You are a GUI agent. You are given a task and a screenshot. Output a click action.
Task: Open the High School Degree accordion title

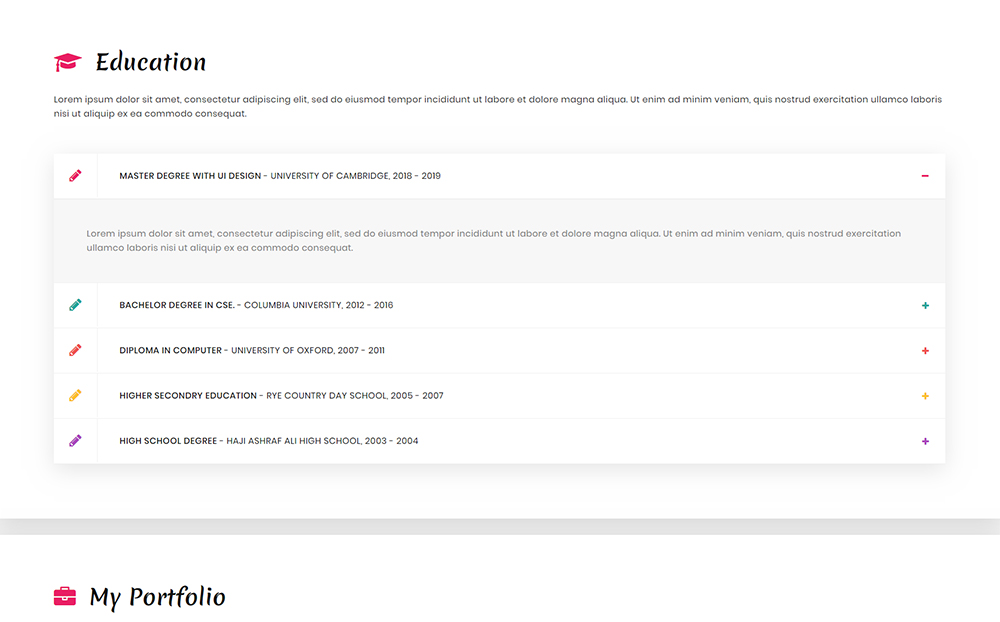coord(268,441)
